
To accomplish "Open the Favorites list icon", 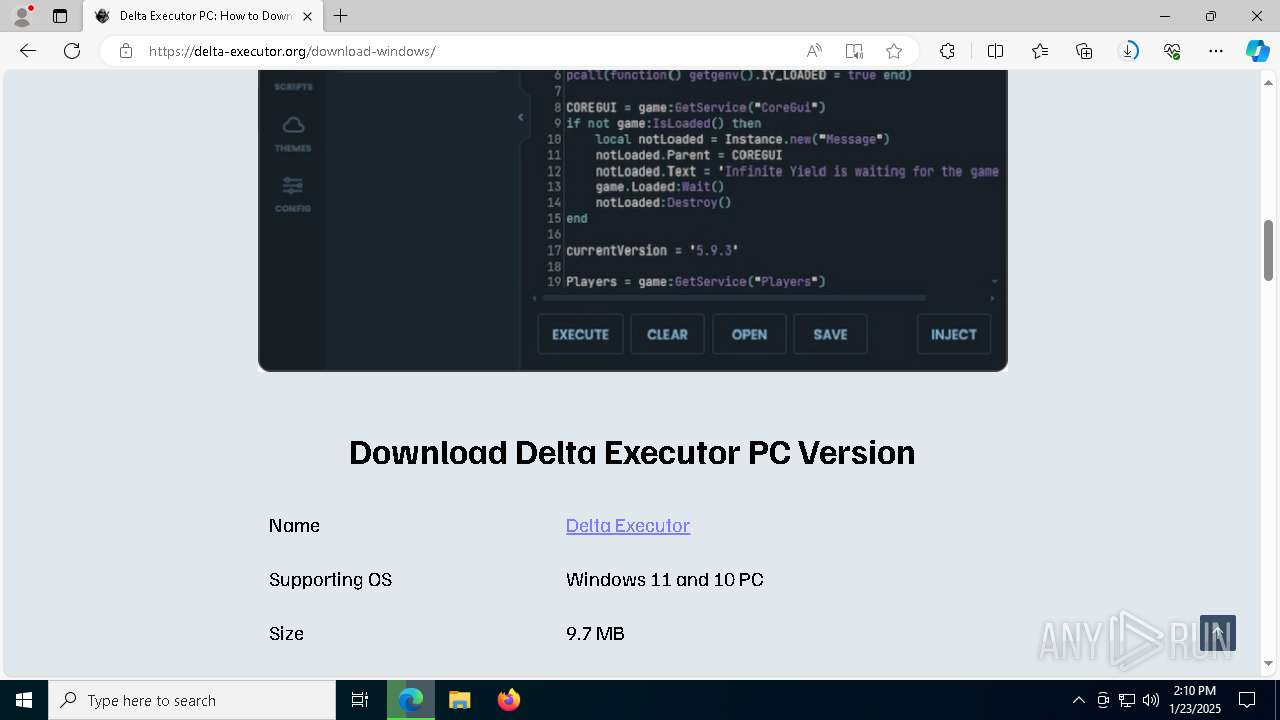I will 1040,51.
